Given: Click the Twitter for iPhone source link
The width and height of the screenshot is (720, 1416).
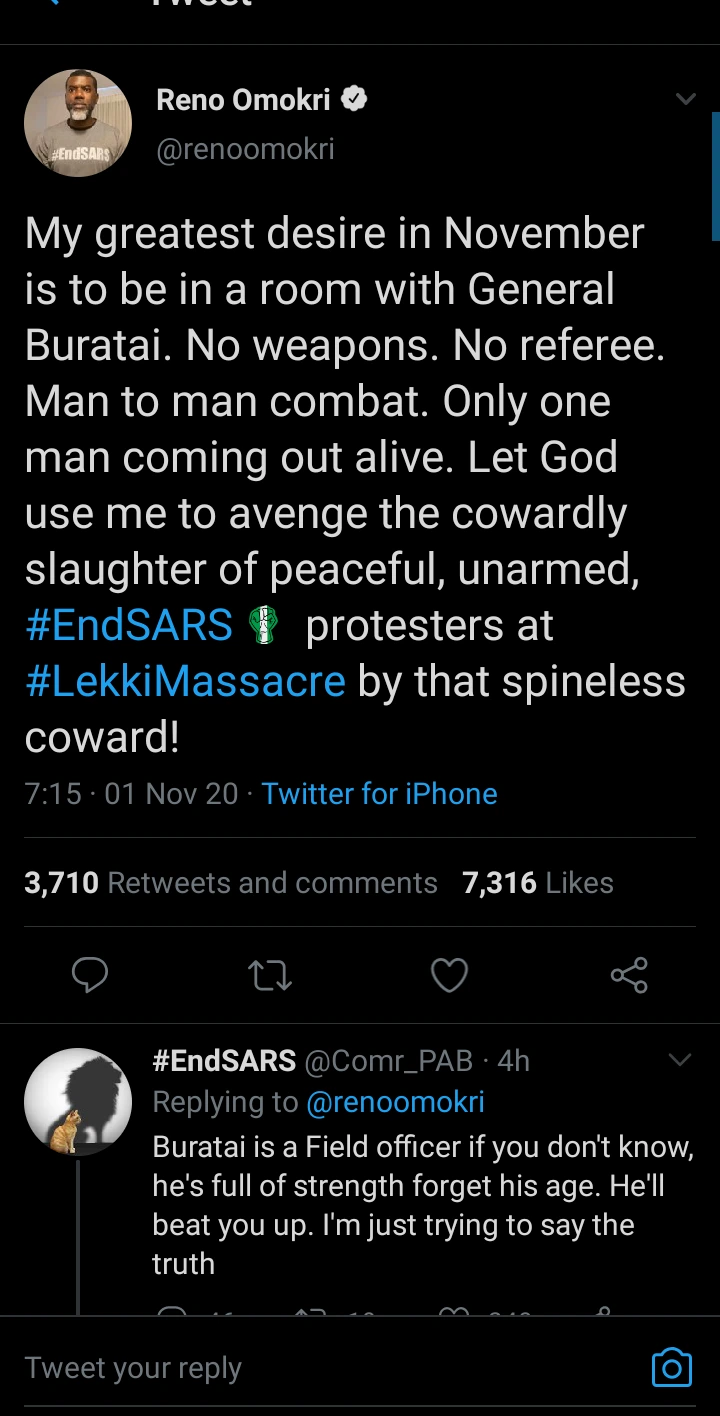Looking at the screenshot, I should tap(379, 794).
